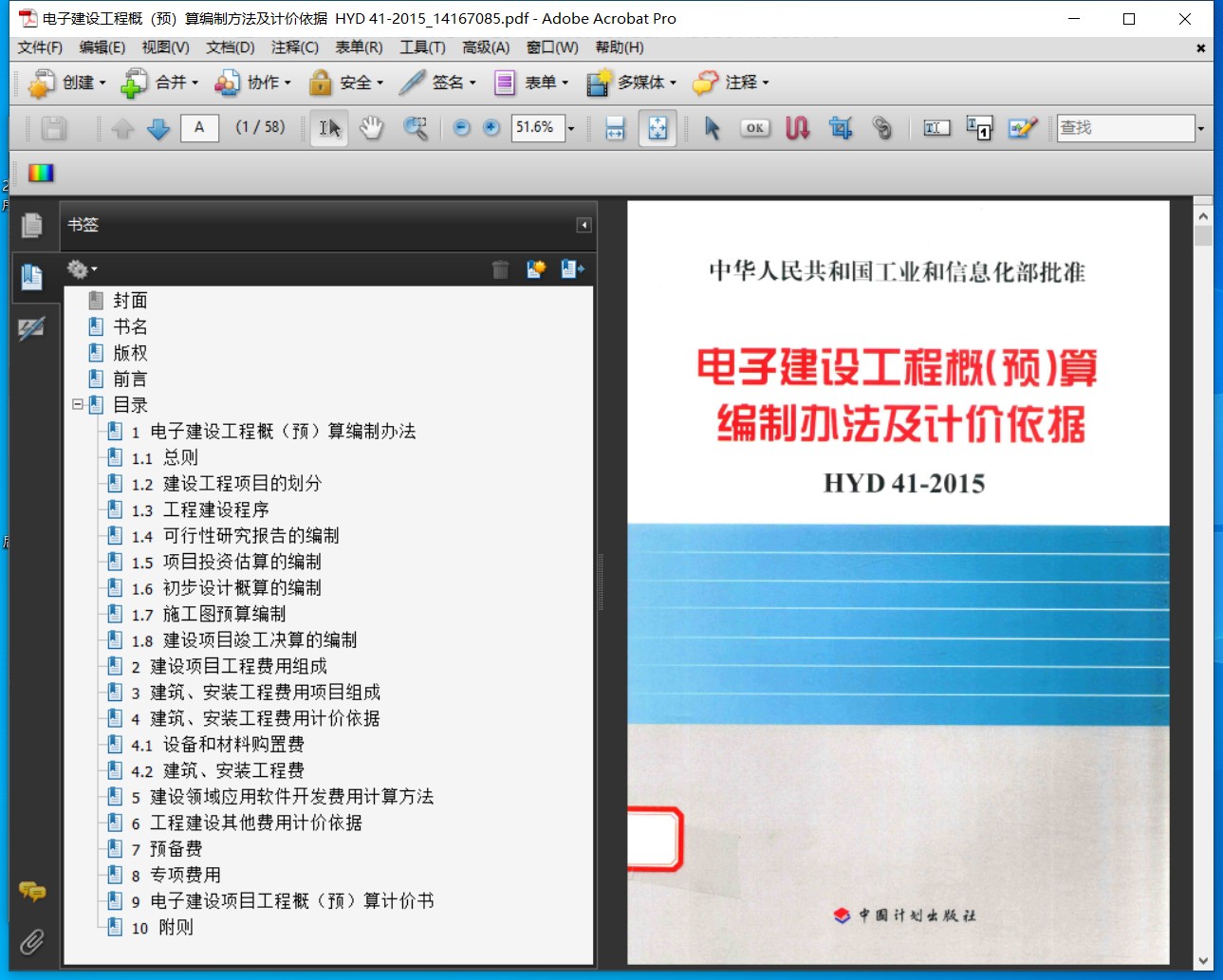Open the Comments panel speech bubbles icon
The width and height of the screenshot is (1223, 980).
click(x=31, y=891)
